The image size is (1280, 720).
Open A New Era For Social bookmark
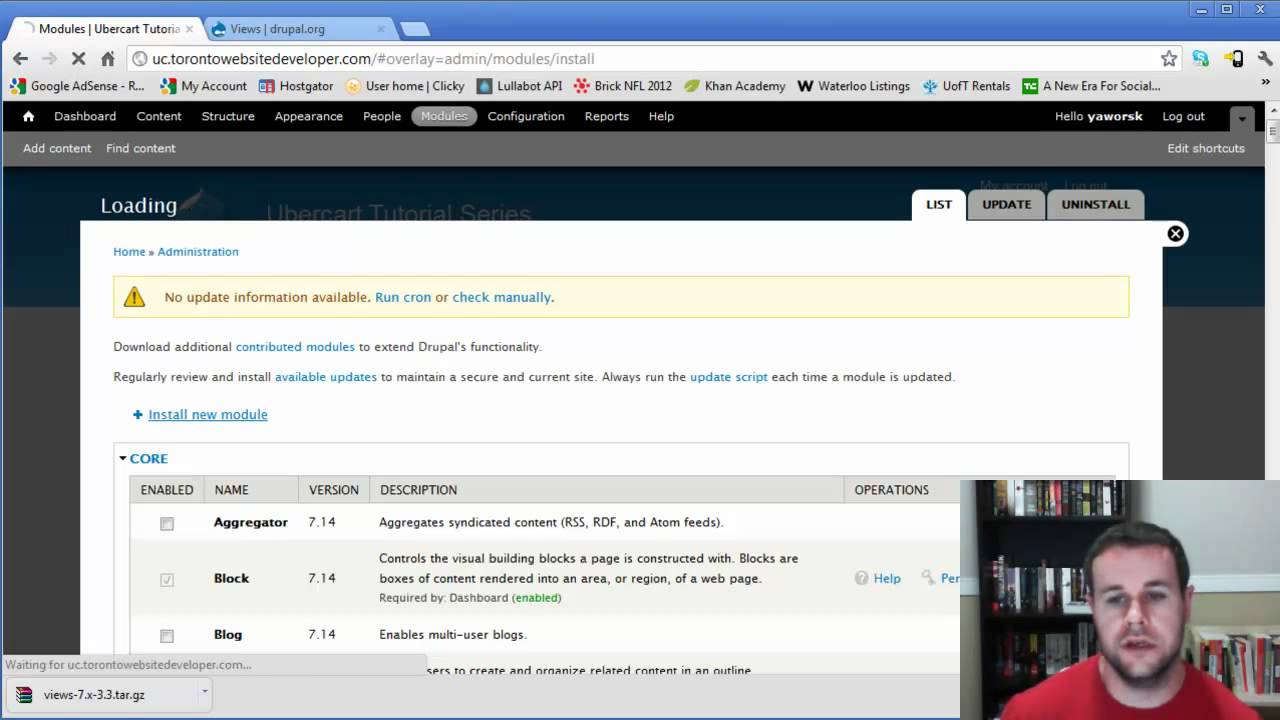point(1091,86)
